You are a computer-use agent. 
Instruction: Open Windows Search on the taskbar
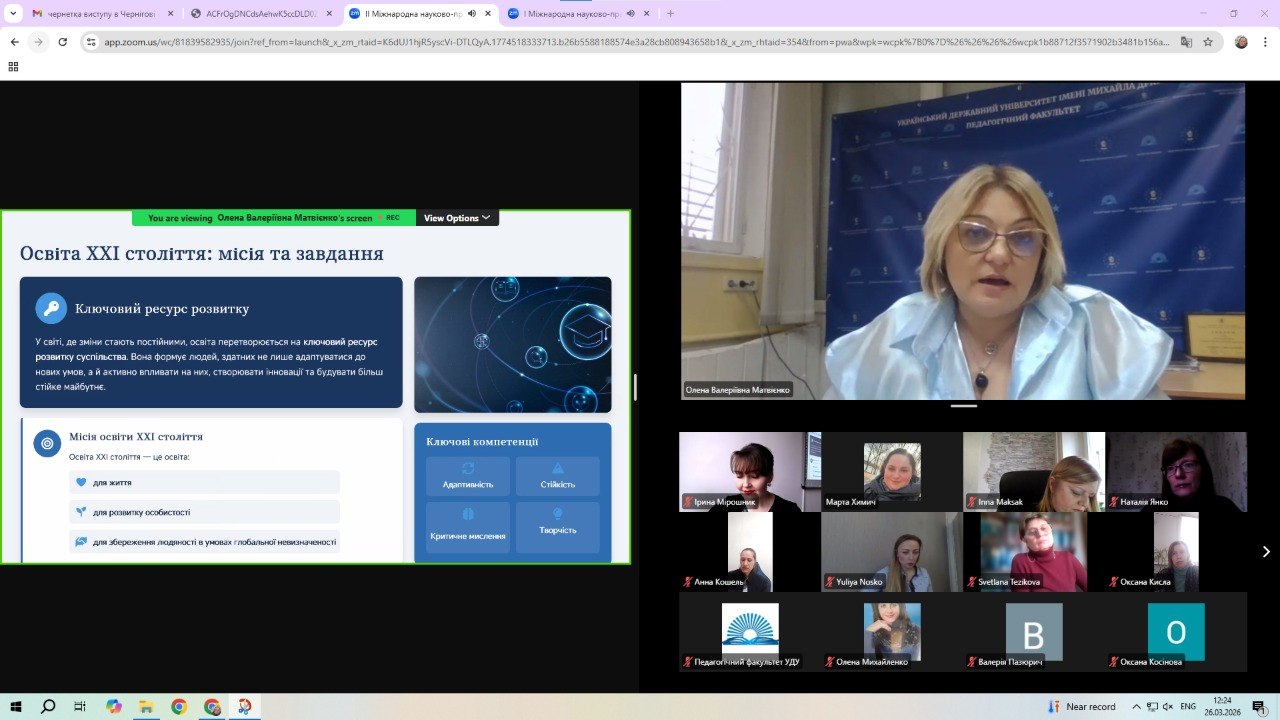(x=48, y=706)
